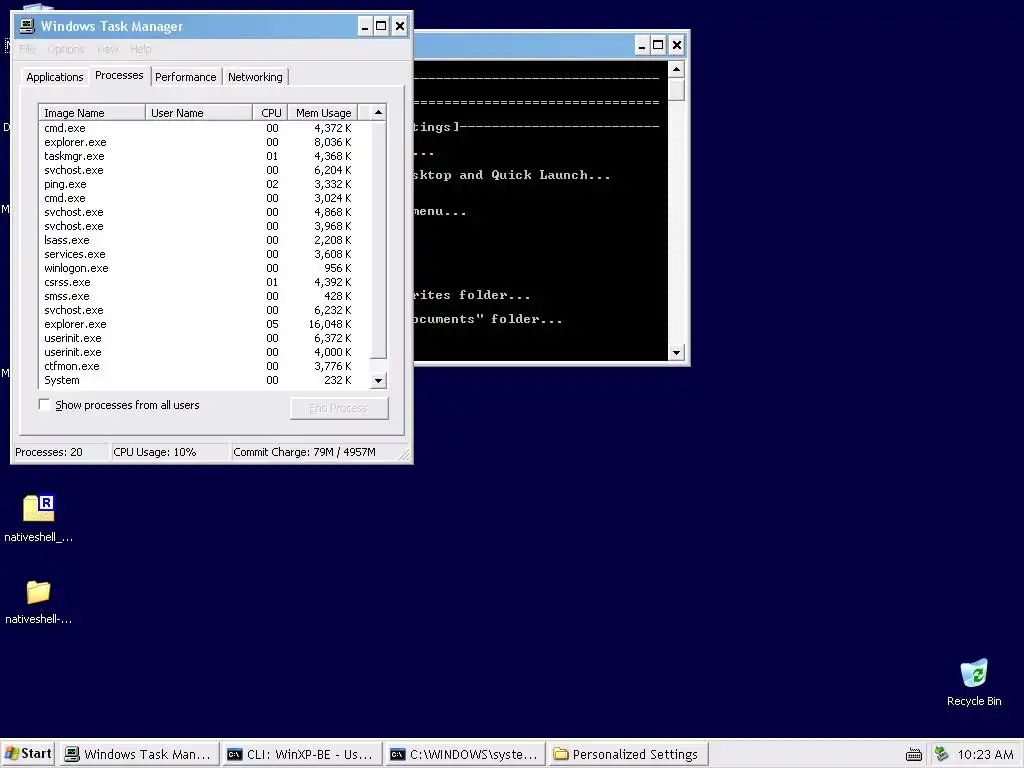Minimize the console window behind Task Manager
Viewport: 1024px width, 768px height.
click(642, 45)
